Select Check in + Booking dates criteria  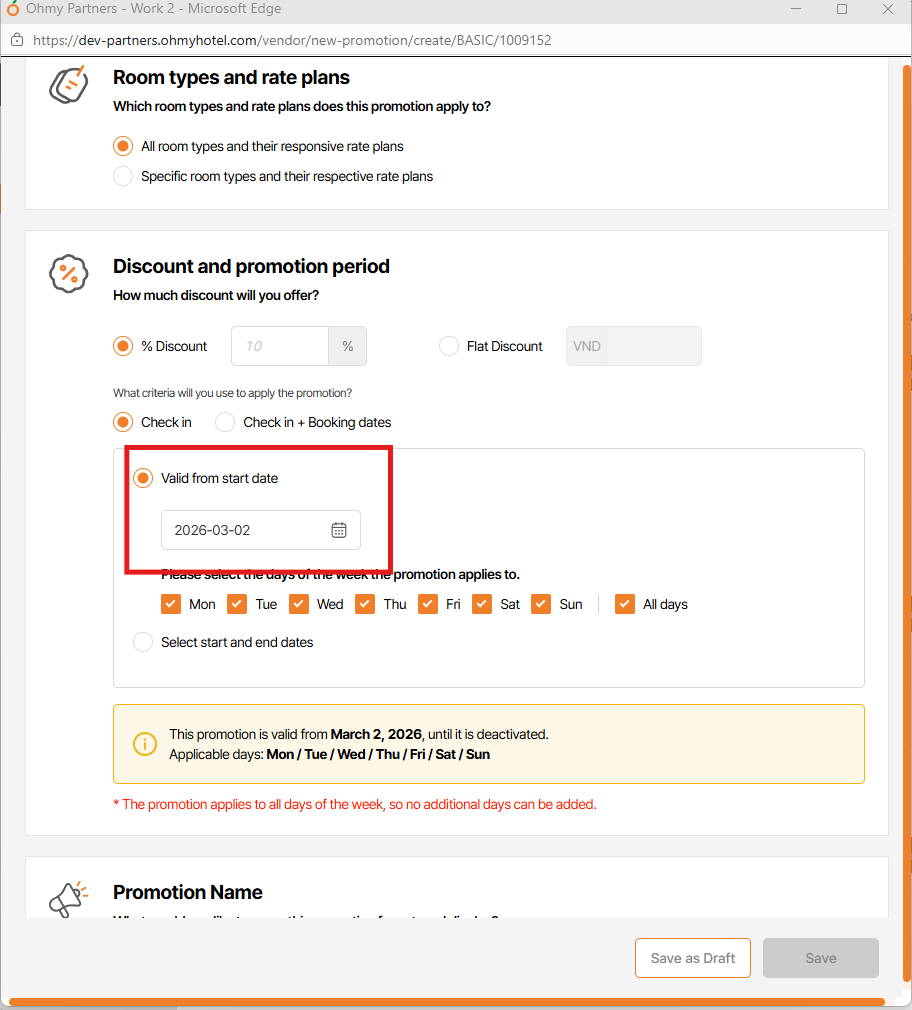click(x=225, y=422)
